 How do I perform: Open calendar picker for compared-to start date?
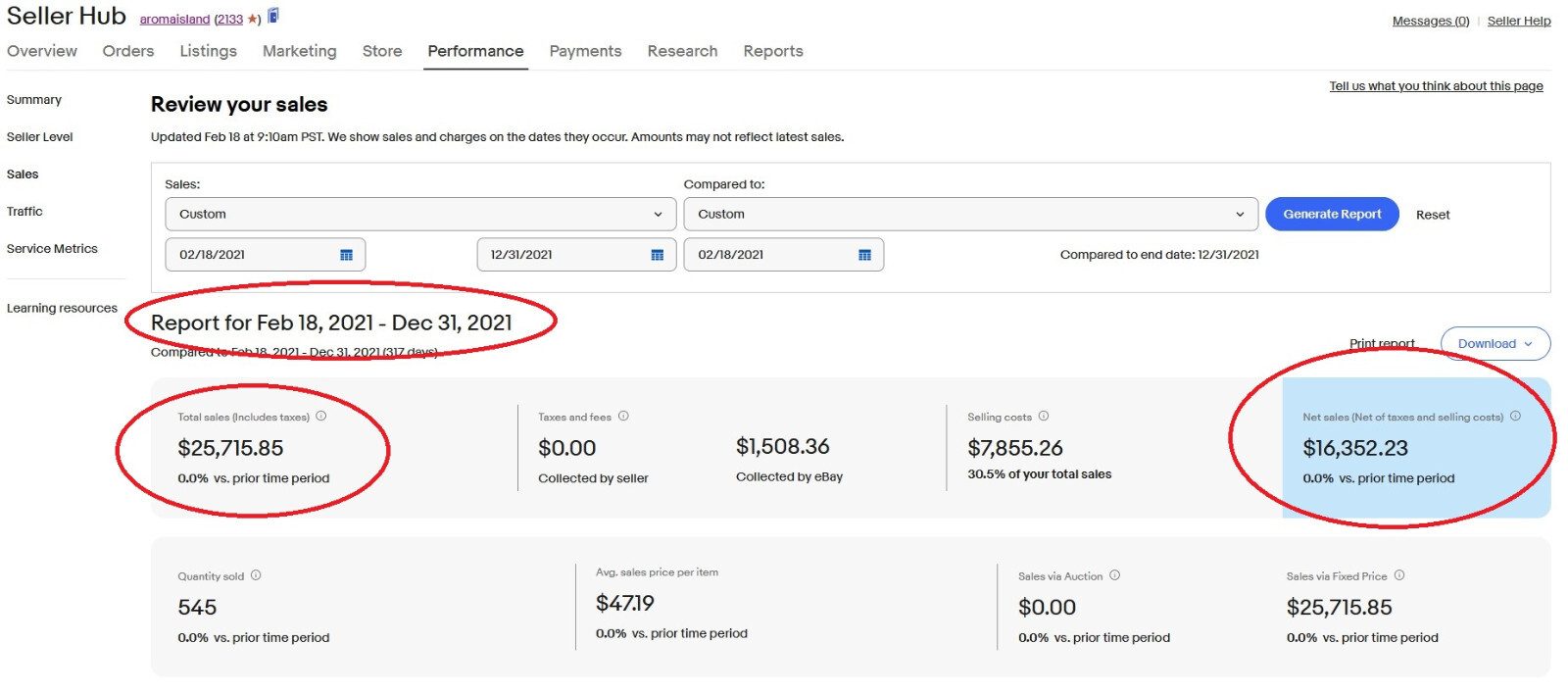864,255
